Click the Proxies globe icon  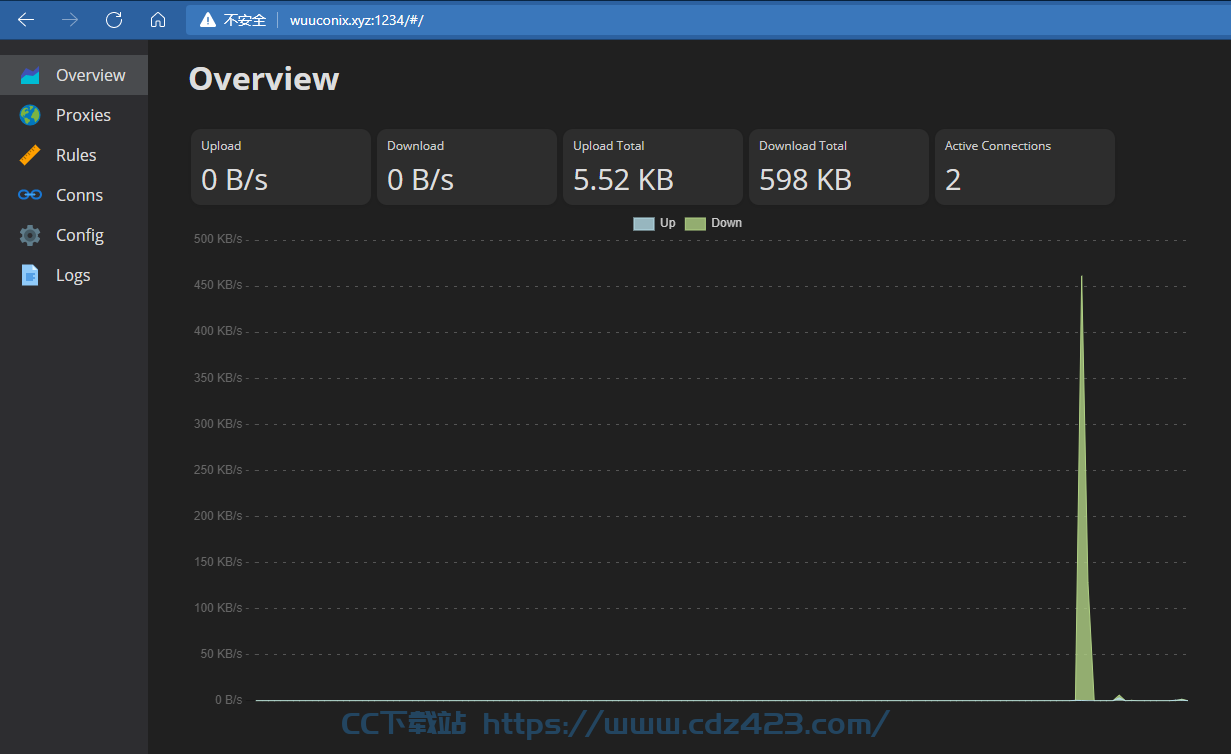tap(30, 115)
